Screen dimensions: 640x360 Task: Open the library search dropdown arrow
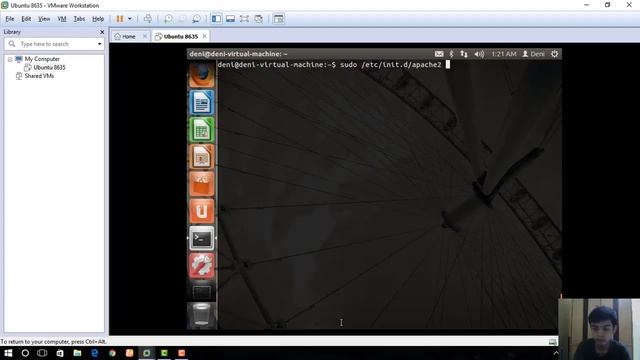pos(100,44)
